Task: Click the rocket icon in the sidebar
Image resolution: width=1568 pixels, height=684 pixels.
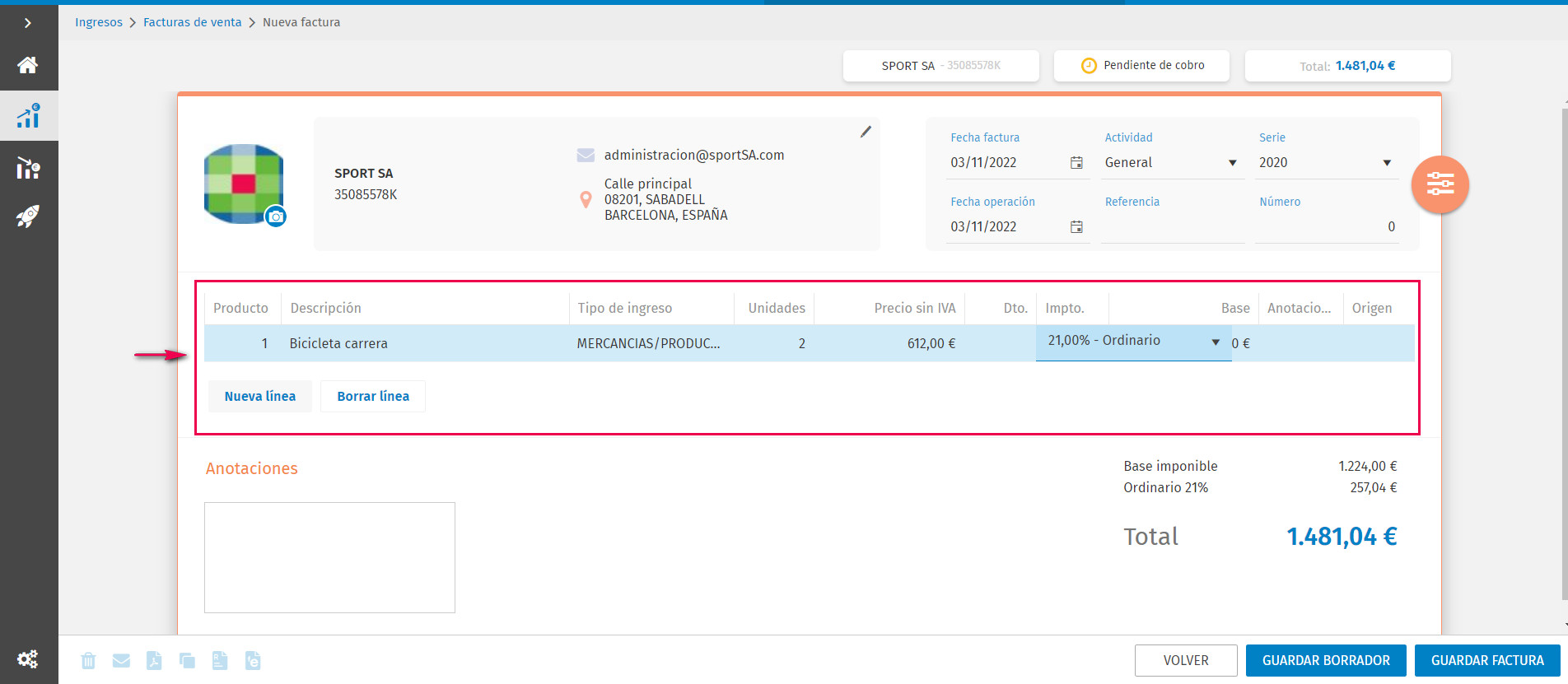Action: [x=28, y=216]
